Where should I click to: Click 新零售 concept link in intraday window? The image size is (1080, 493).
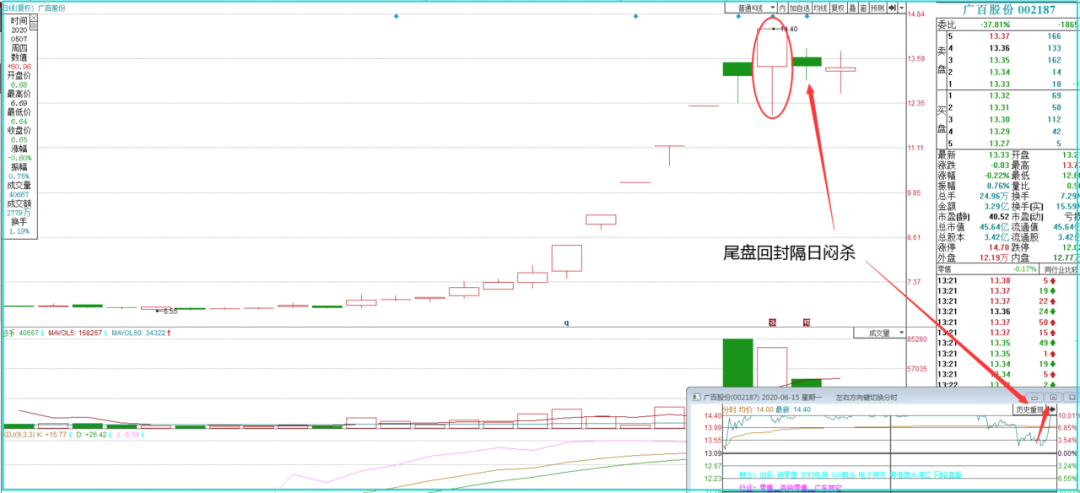pos(787,474)
